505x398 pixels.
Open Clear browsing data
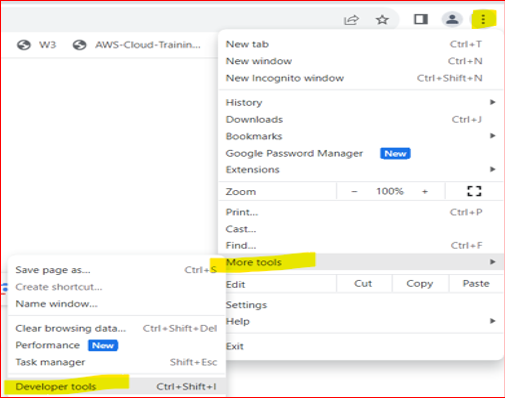pyautogui.click(x=117, y=328)
